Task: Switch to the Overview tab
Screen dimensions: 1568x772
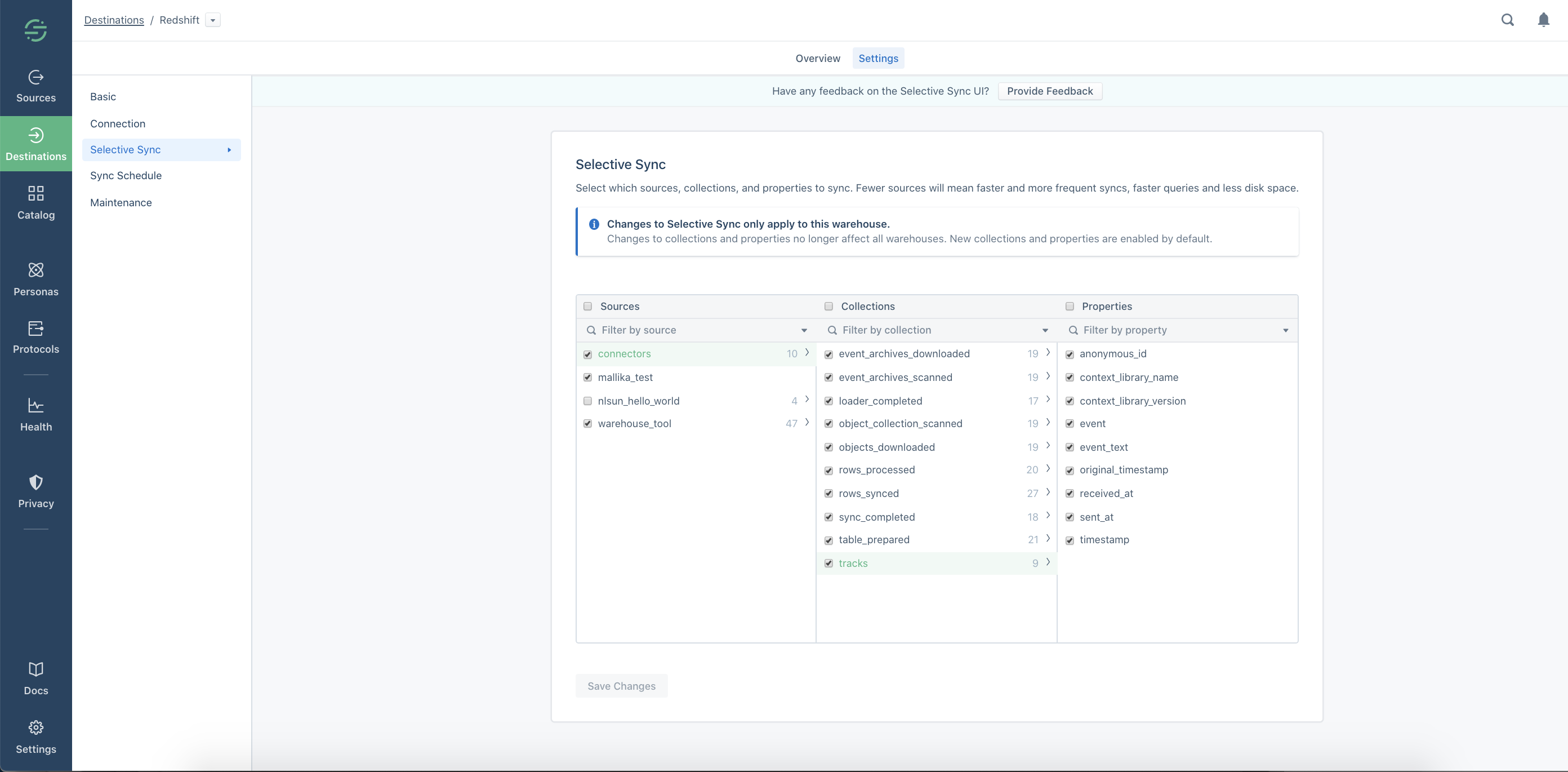Action: (x=817, y=59)
